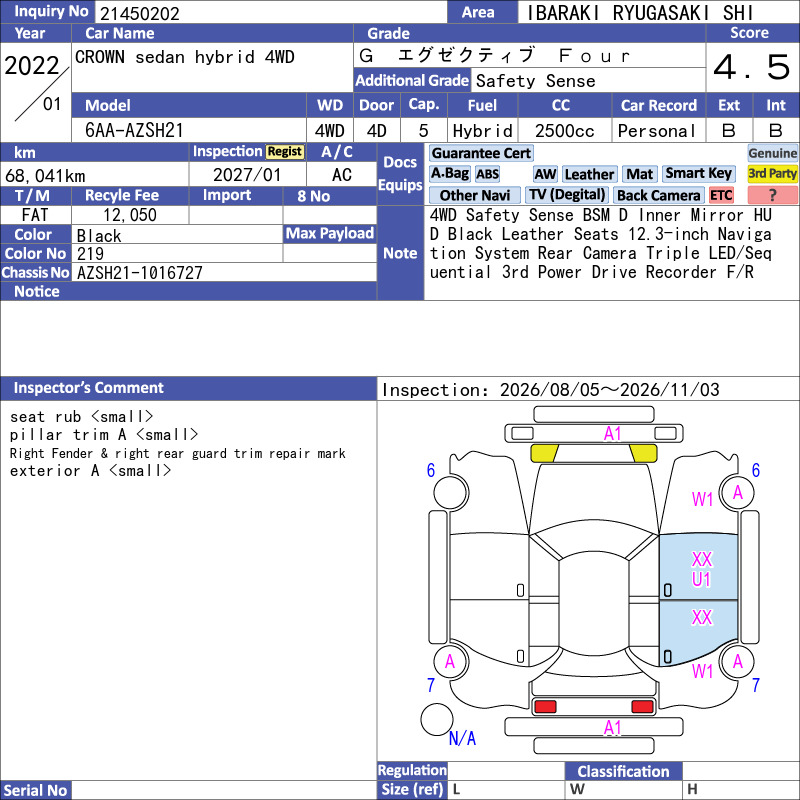Toggle the yellow Regist label
Screen dimensions: 800x800
[x=285, y=152]
